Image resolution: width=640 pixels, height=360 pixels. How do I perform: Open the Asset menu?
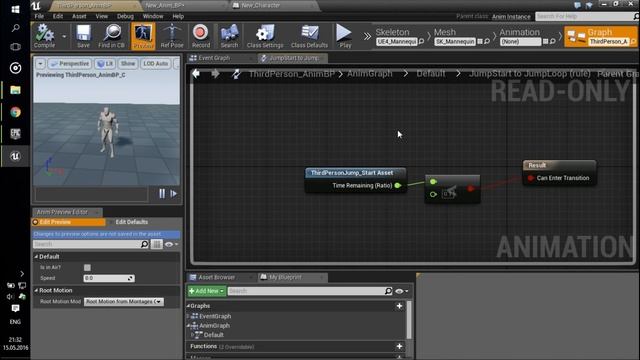coord(79,16)
